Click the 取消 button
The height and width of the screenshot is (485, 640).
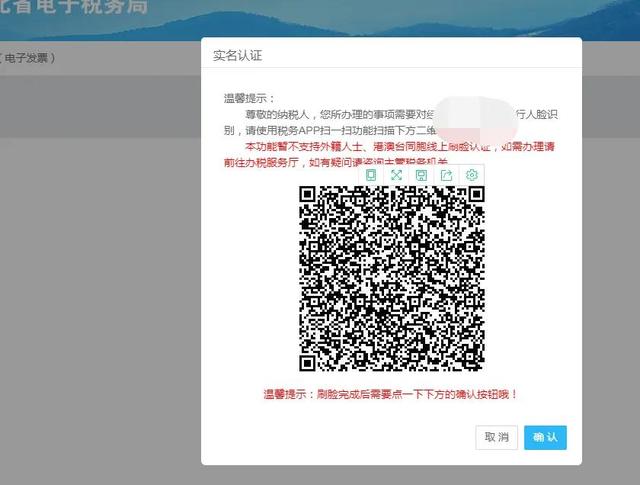[x=497, y=438]
